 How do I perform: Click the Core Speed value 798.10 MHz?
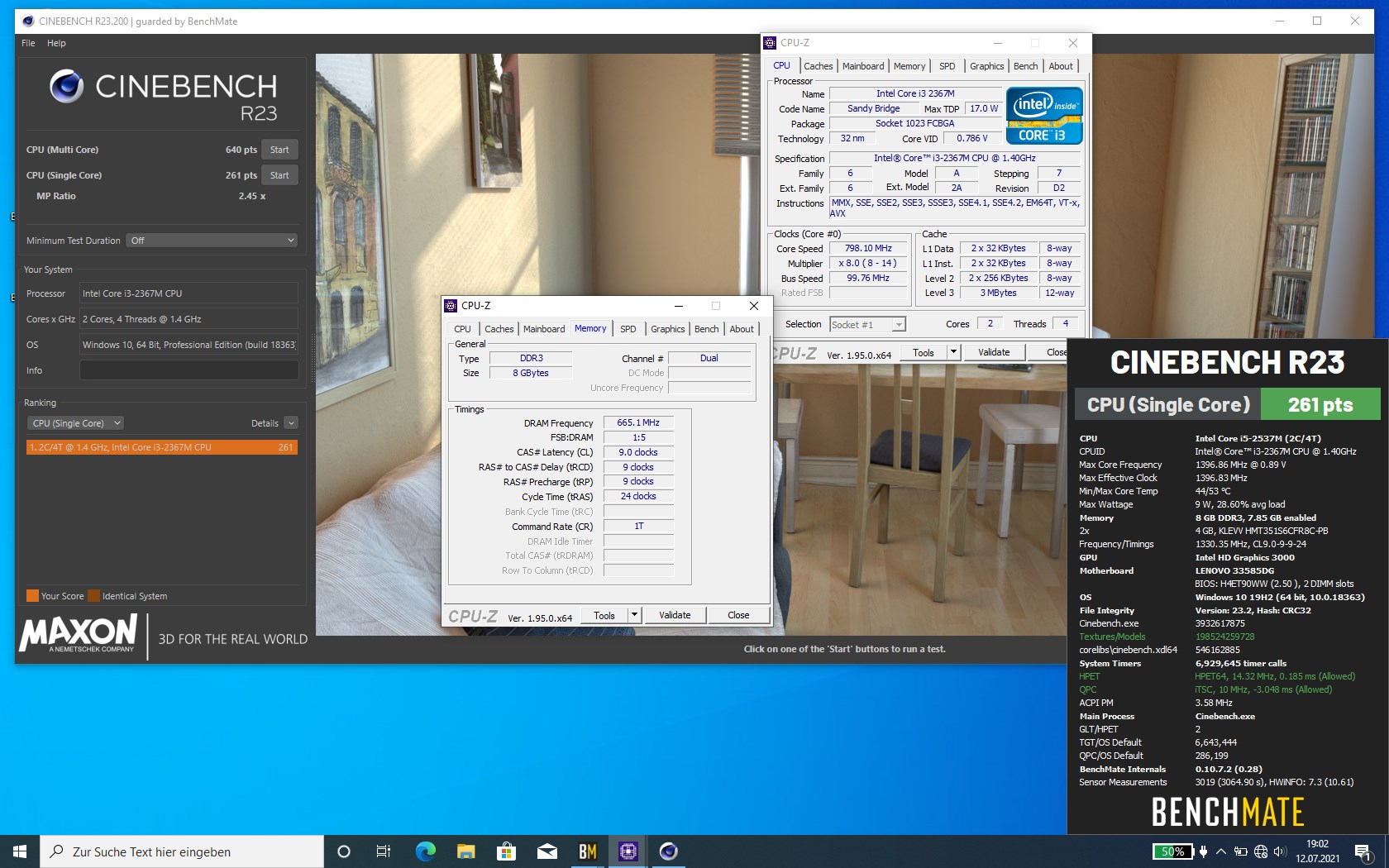868,248
